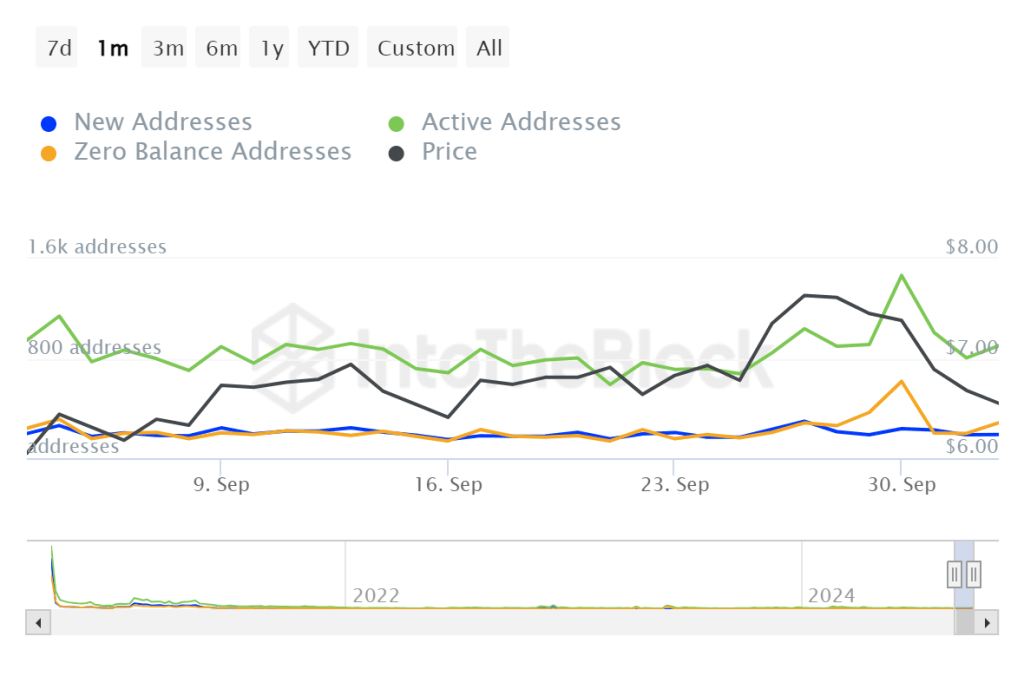Click the orange Zero Balance legend dot
Screen dimensions: 1024x676
48,153
